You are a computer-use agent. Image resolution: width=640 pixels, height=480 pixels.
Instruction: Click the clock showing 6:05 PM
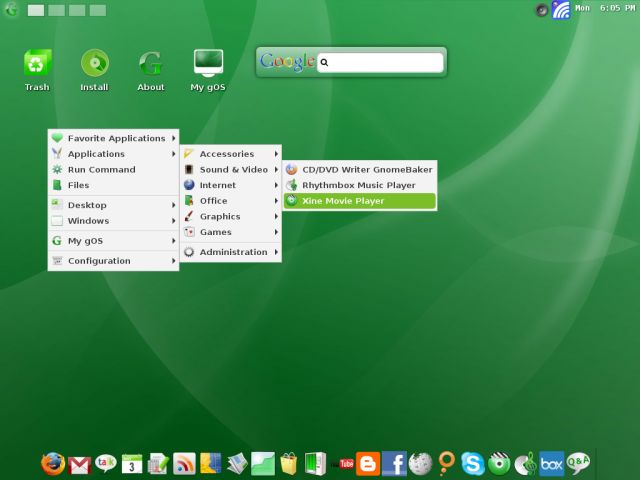click(x=615, y=9)
